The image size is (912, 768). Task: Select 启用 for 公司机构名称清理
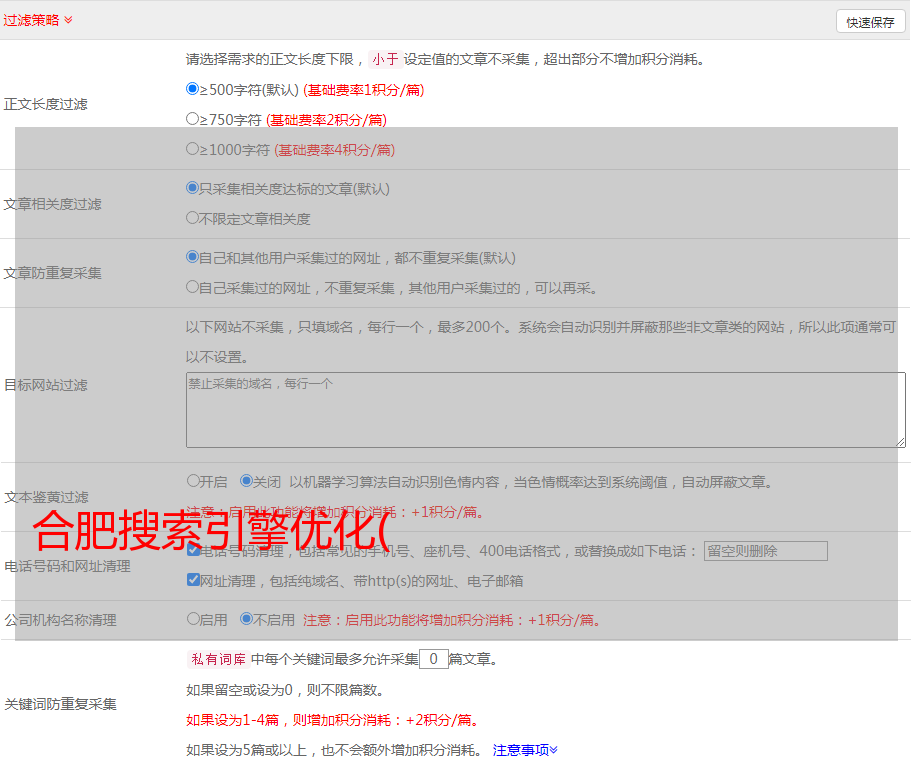(x=193, y=619)
